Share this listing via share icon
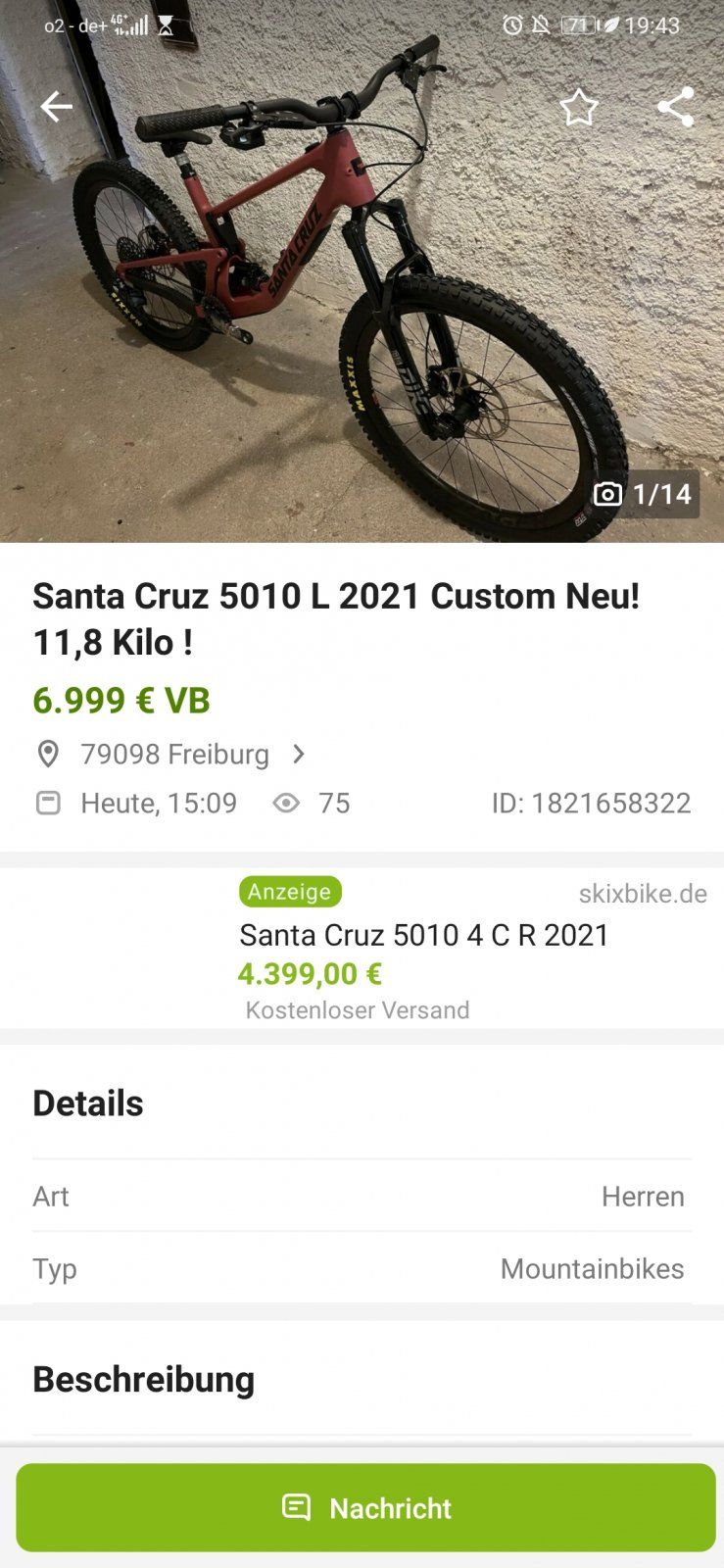This screenshot has width=724, height=1568. 675,107
